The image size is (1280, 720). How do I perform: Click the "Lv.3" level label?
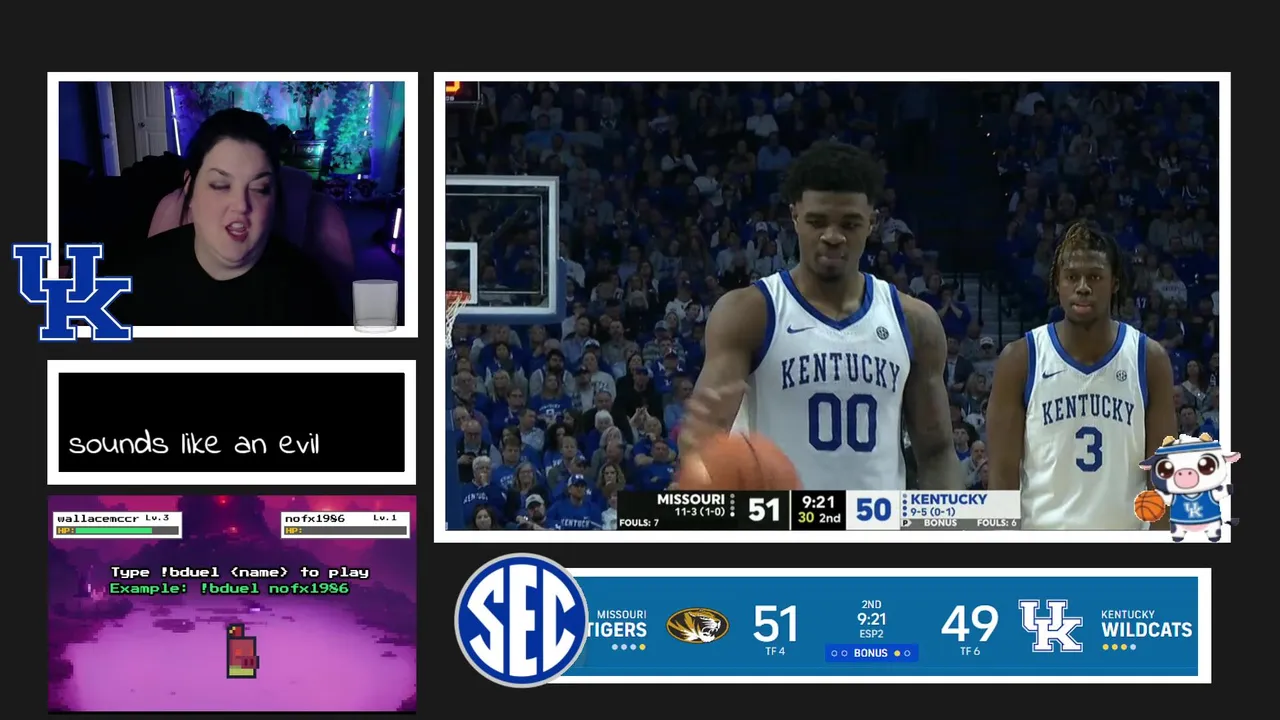[x=157, y=518]
